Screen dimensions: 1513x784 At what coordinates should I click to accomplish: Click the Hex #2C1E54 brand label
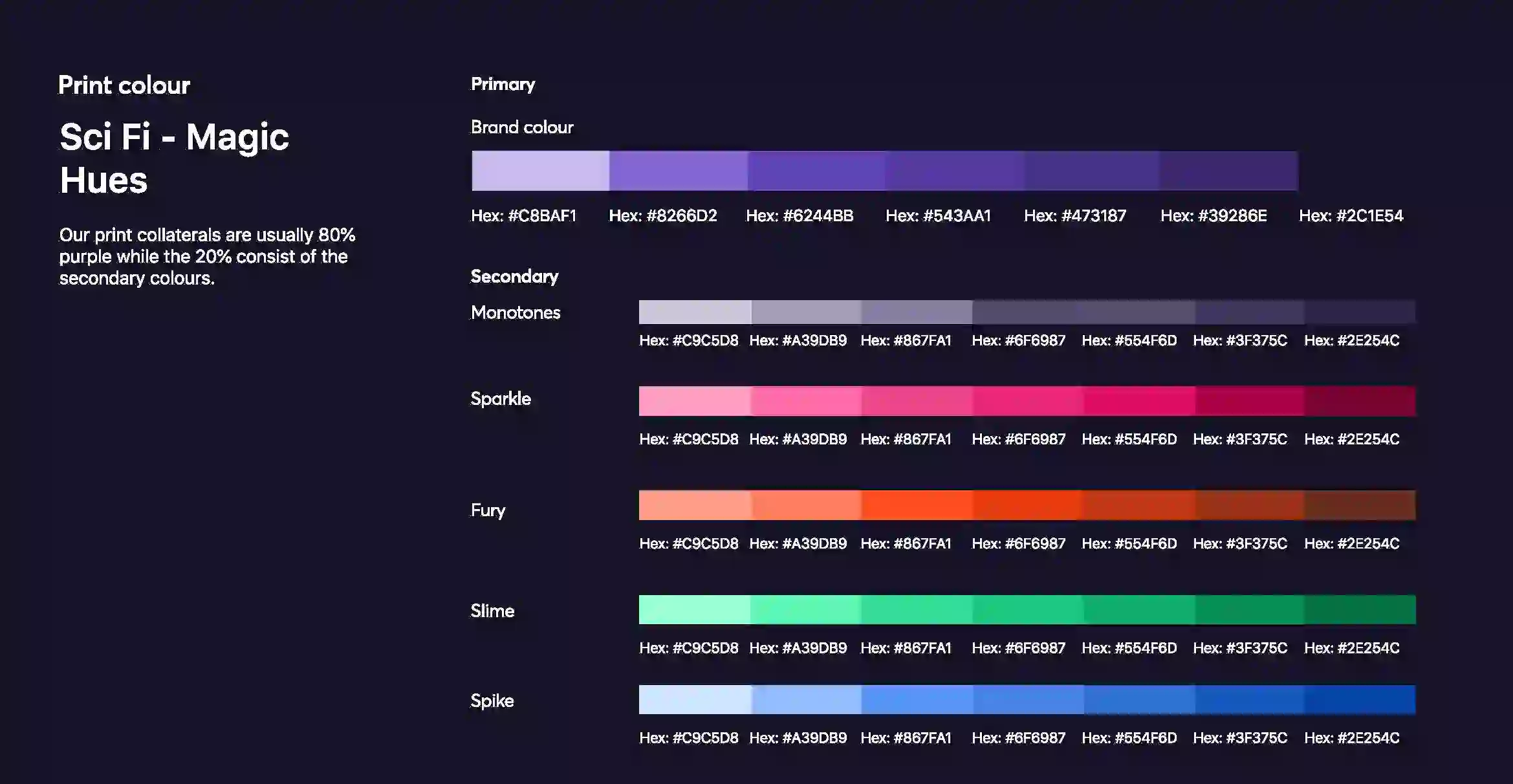pos(1351,215)
